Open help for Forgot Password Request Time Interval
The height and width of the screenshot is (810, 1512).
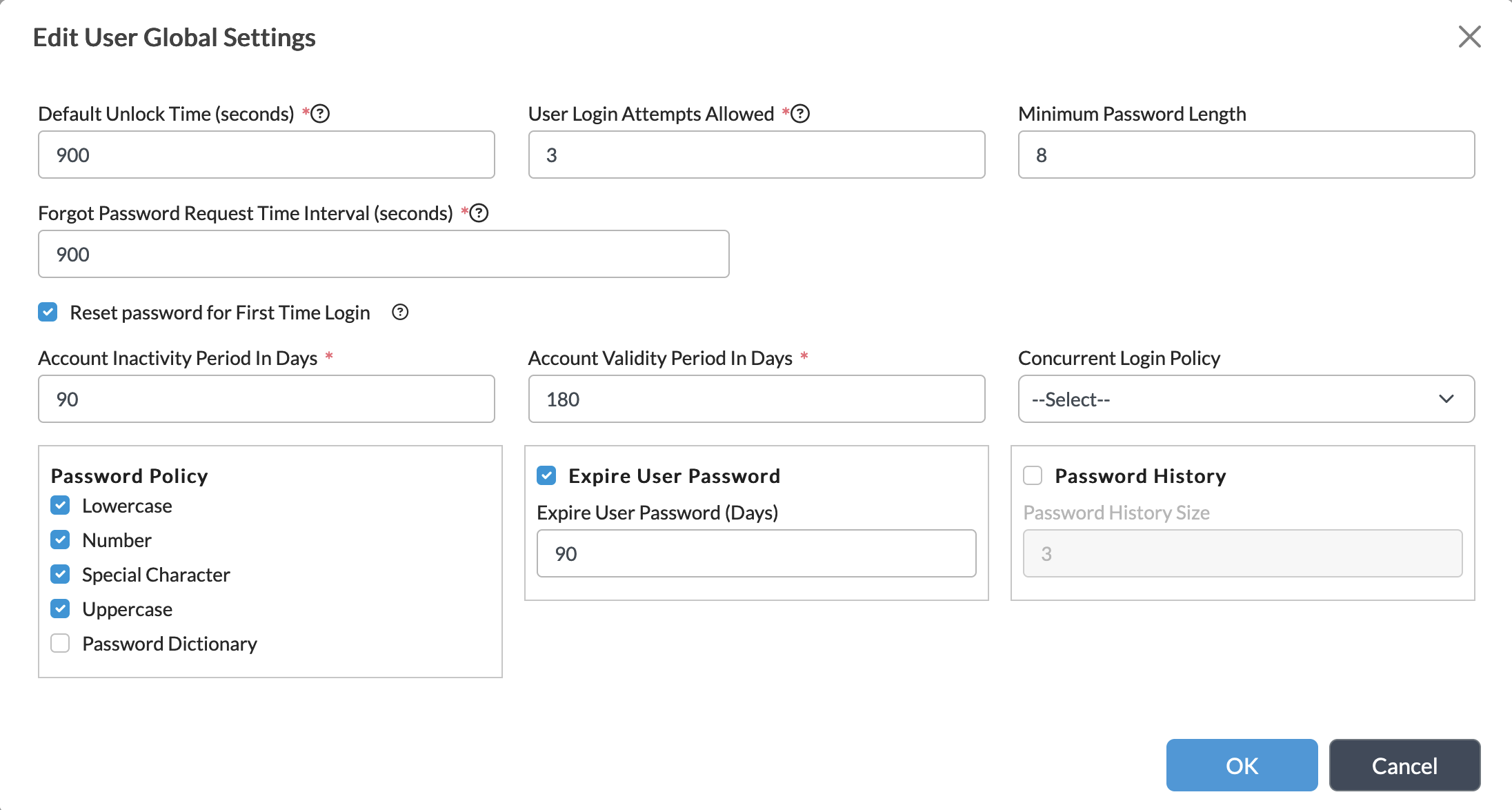(x=478, y=213)
